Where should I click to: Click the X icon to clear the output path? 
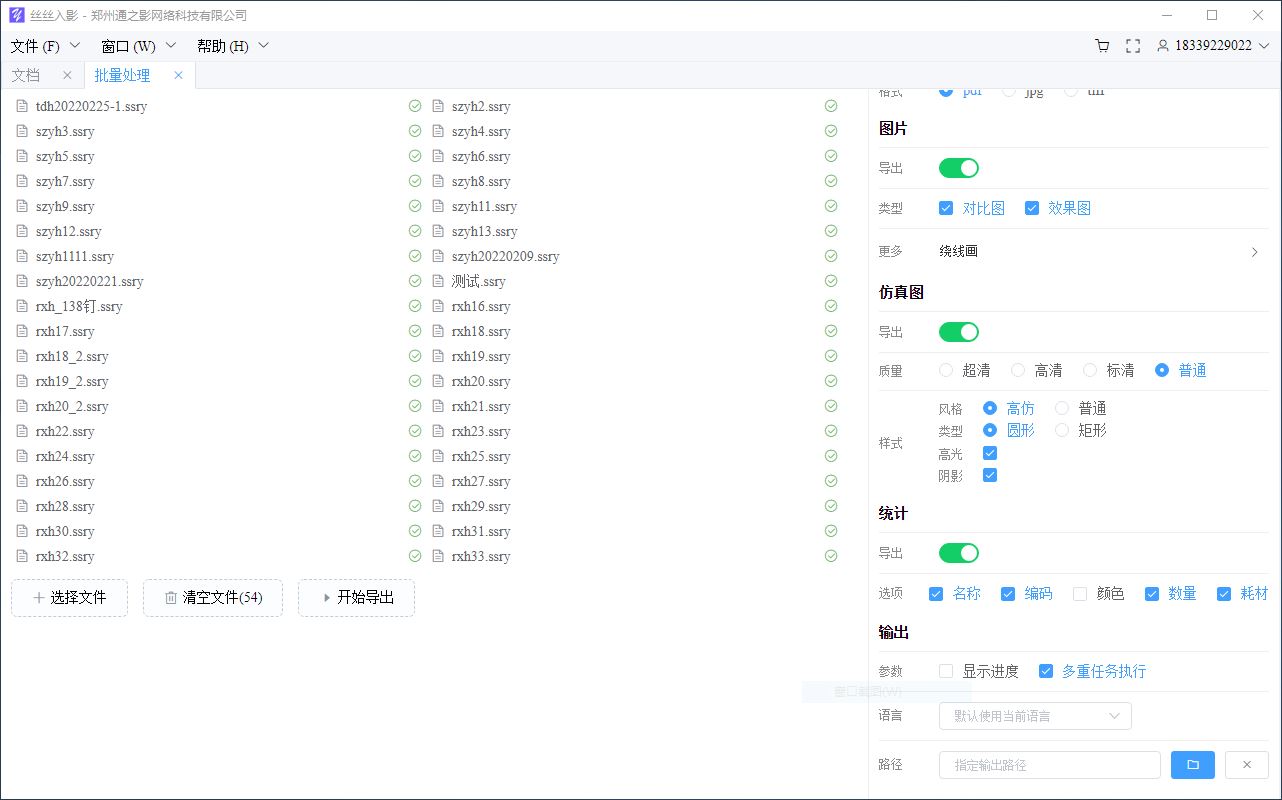pos(1247,764)
